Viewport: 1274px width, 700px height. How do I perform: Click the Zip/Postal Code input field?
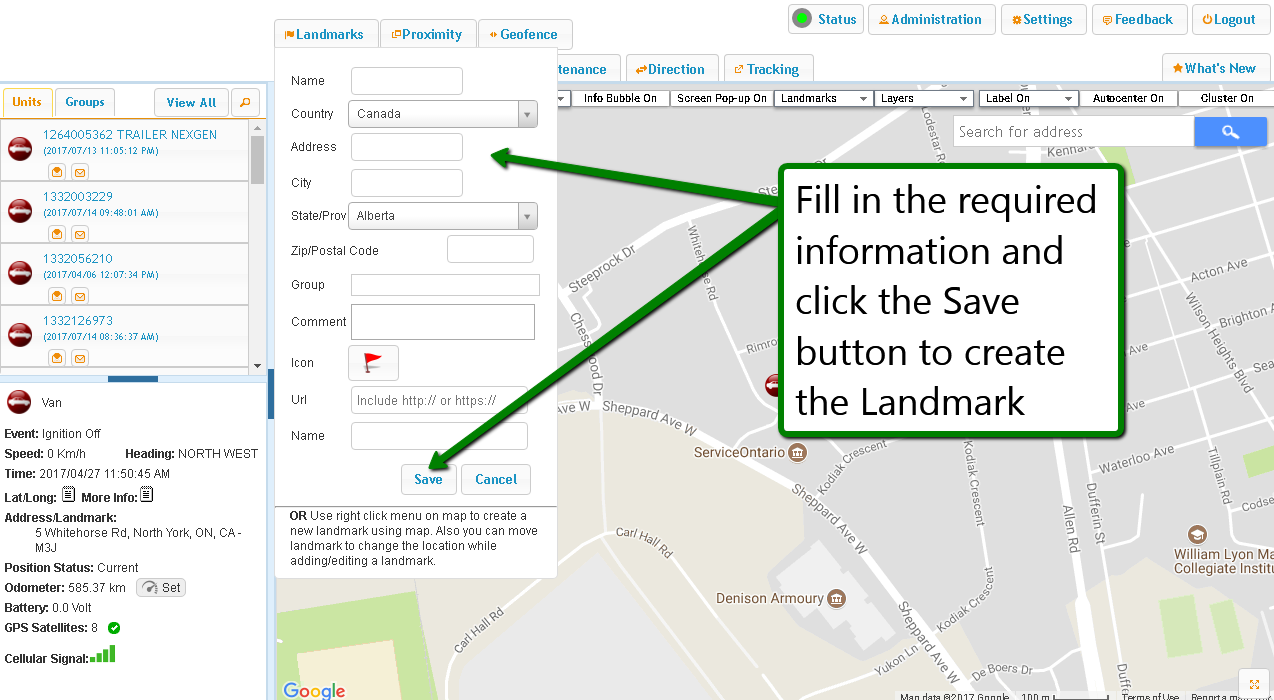pos(490,250)
